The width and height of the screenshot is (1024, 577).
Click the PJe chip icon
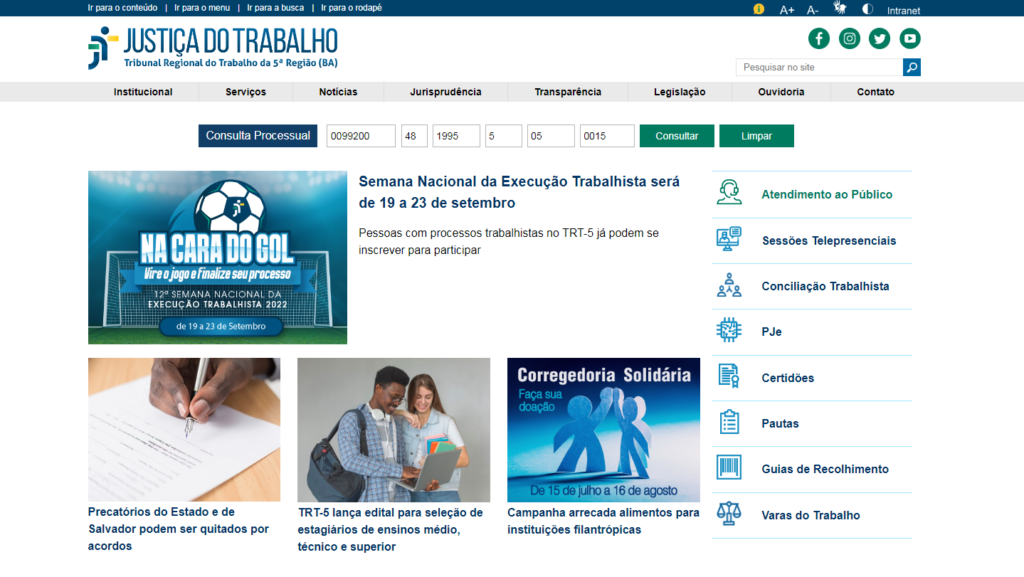729,331
